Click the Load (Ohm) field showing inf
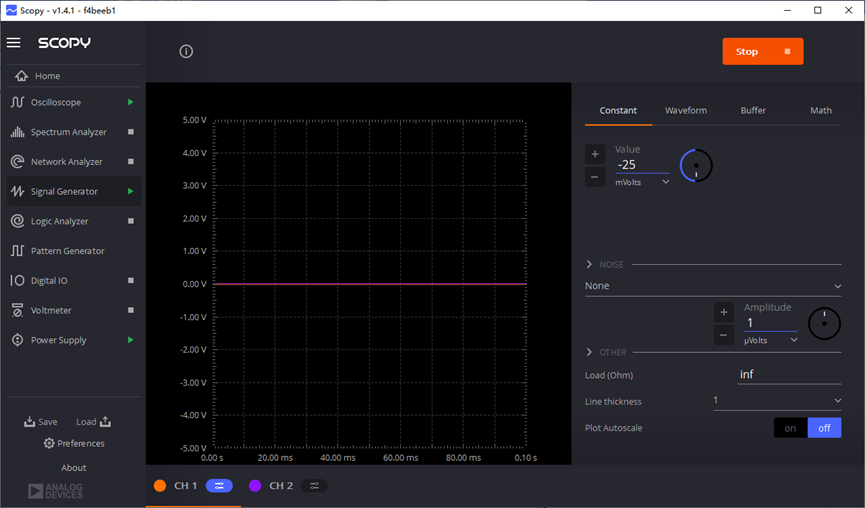Viewport: 865px width, 508px height. (789, 375)
